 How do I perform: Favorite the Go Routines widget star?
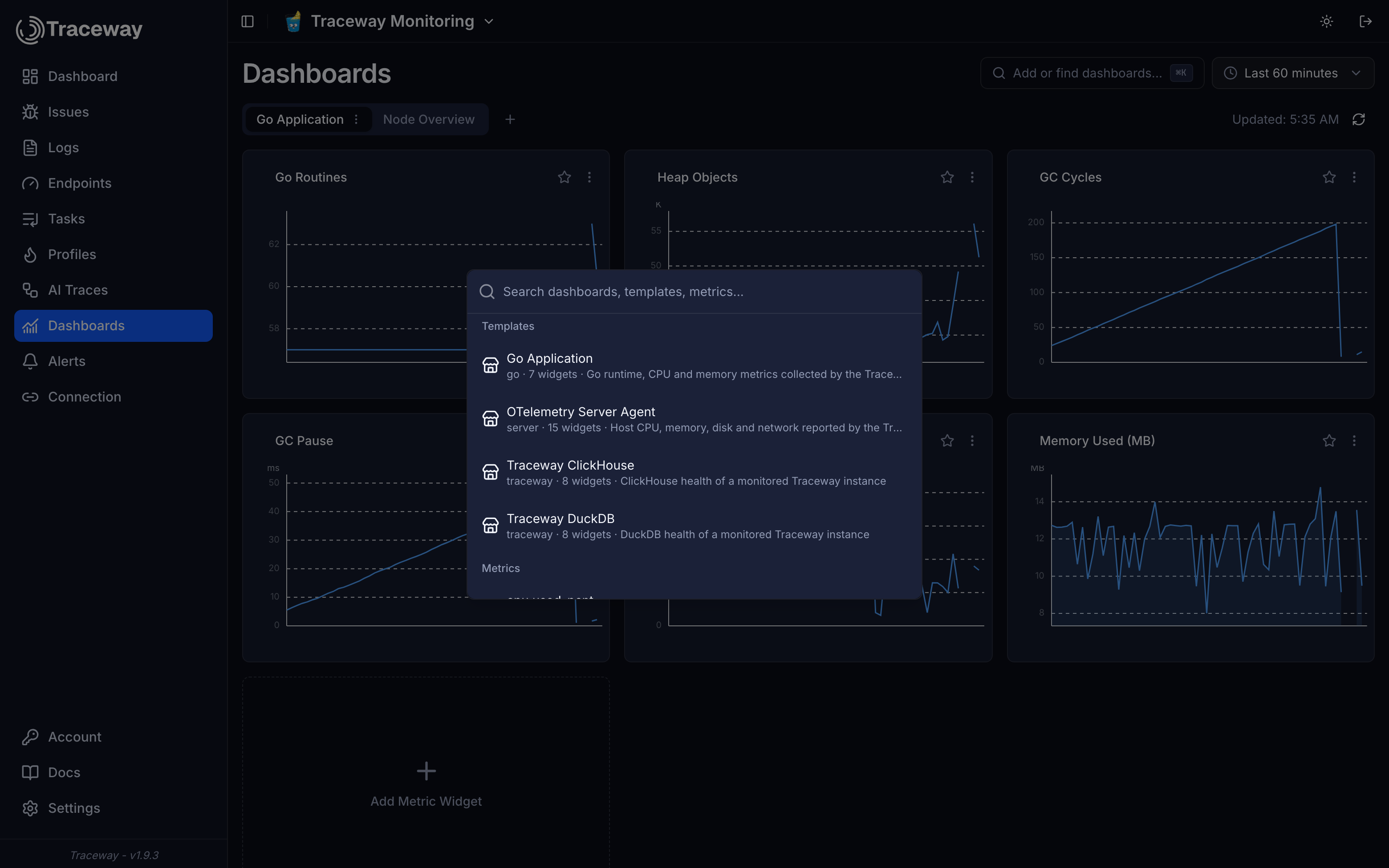(564, 178)
